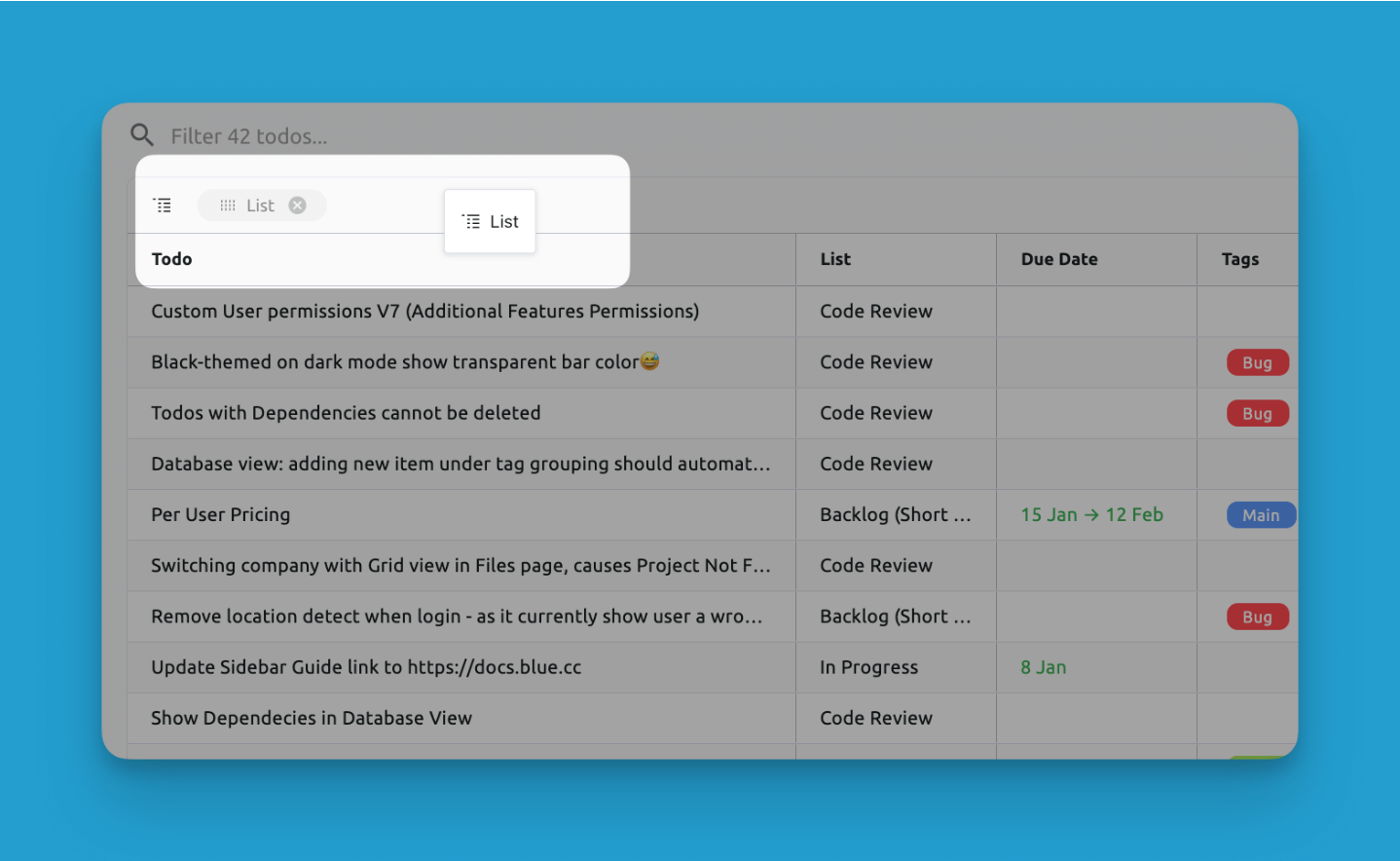
Task: Click the blue Main tag
Action: [x=1260, y=515]
